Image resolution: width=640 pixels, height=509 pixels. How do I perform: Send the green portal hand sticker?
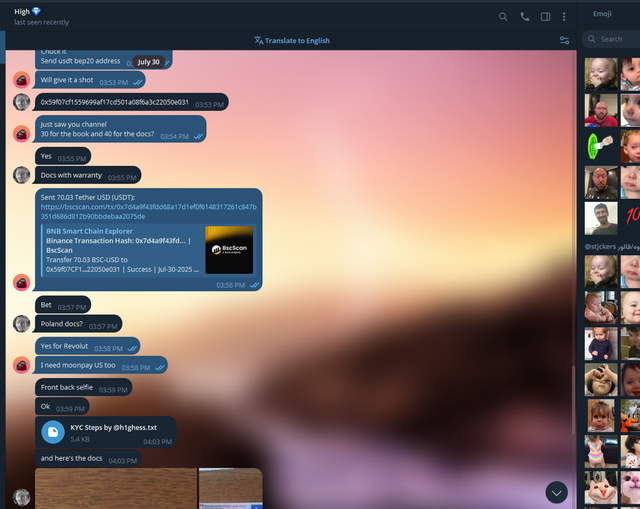click(x=601, y=146)
